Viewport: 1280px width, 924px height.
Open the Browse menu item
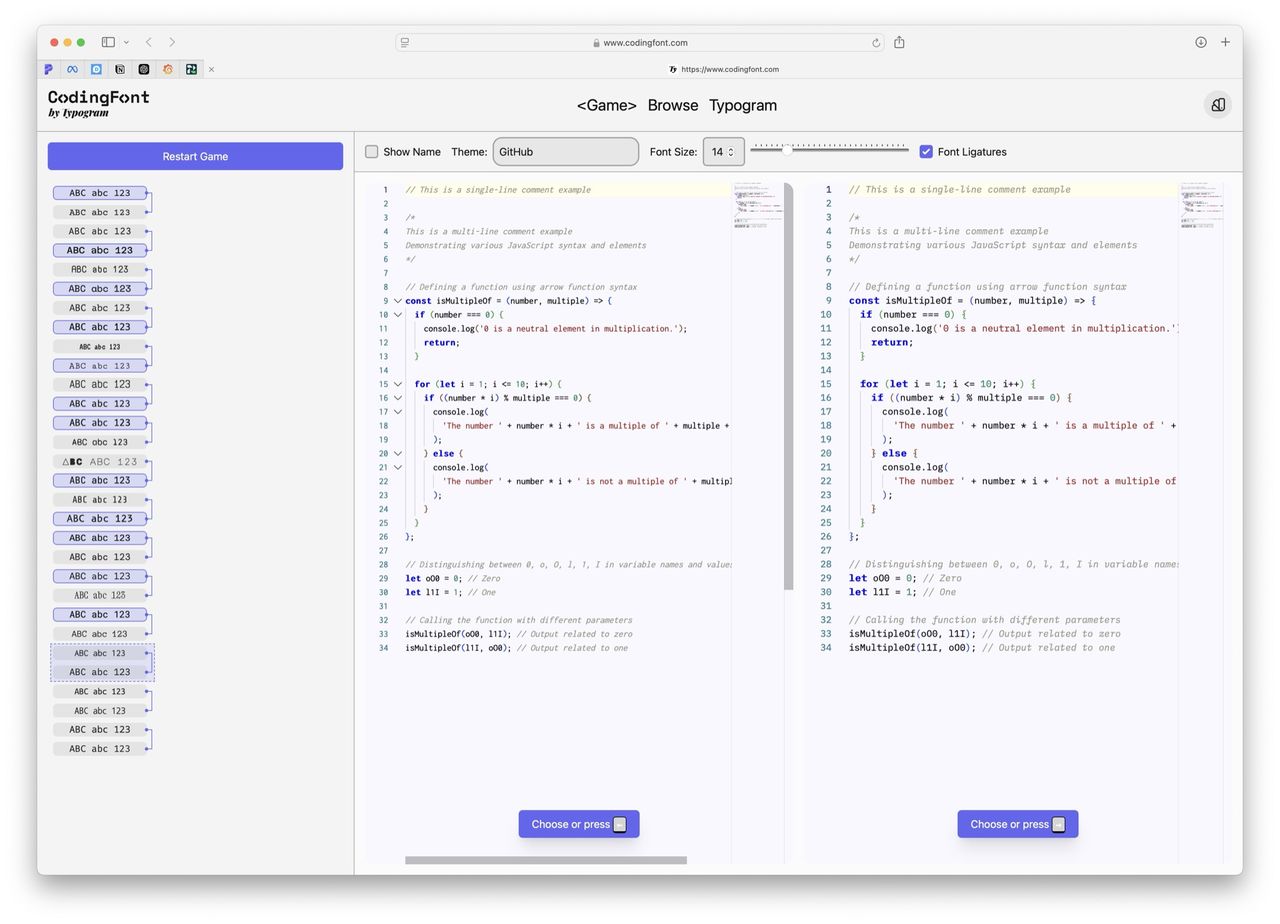pos(672,105)
